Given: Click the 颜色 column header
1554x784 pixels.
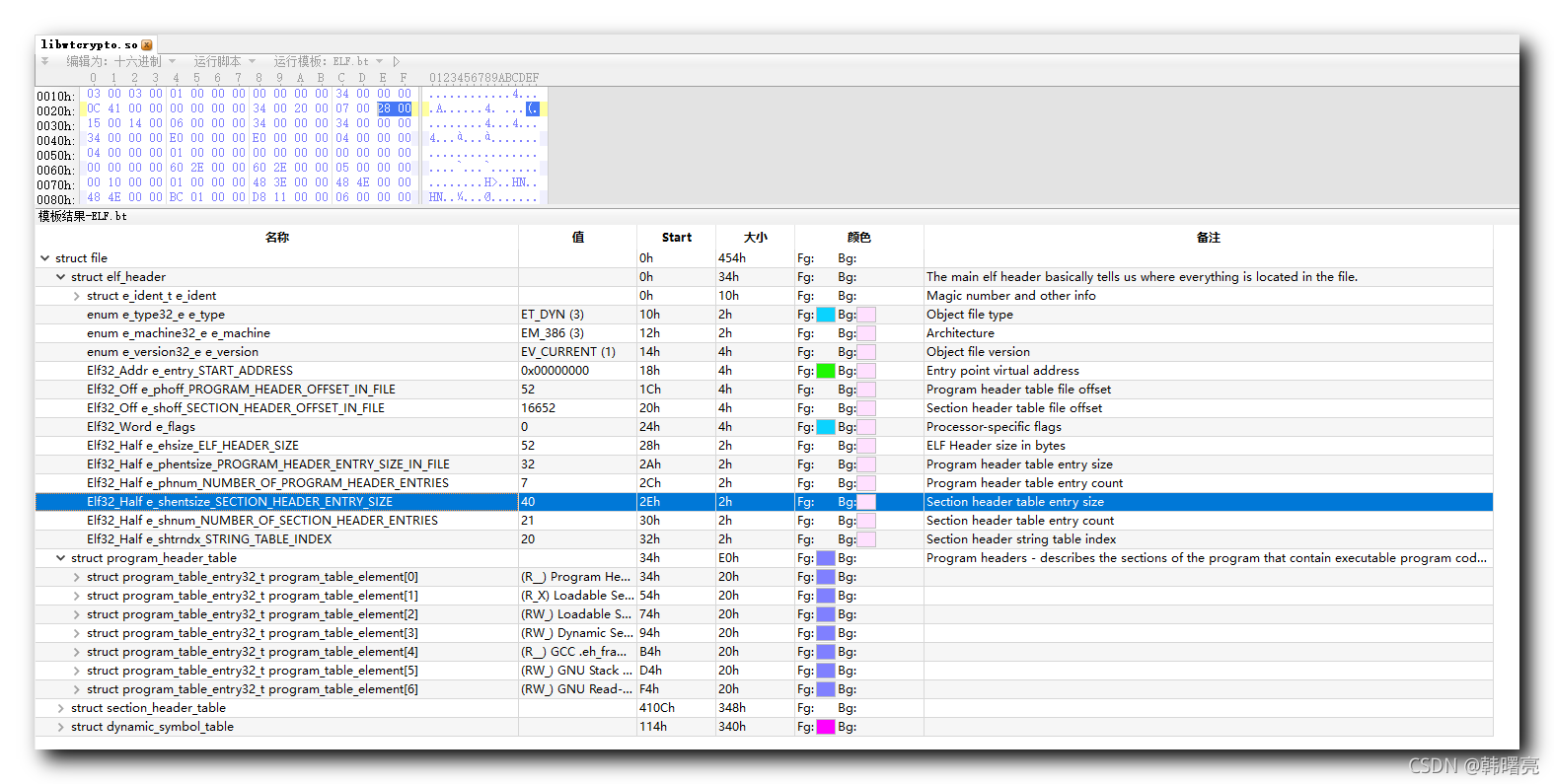Looking at the screenshot, I should click(859, 238).
